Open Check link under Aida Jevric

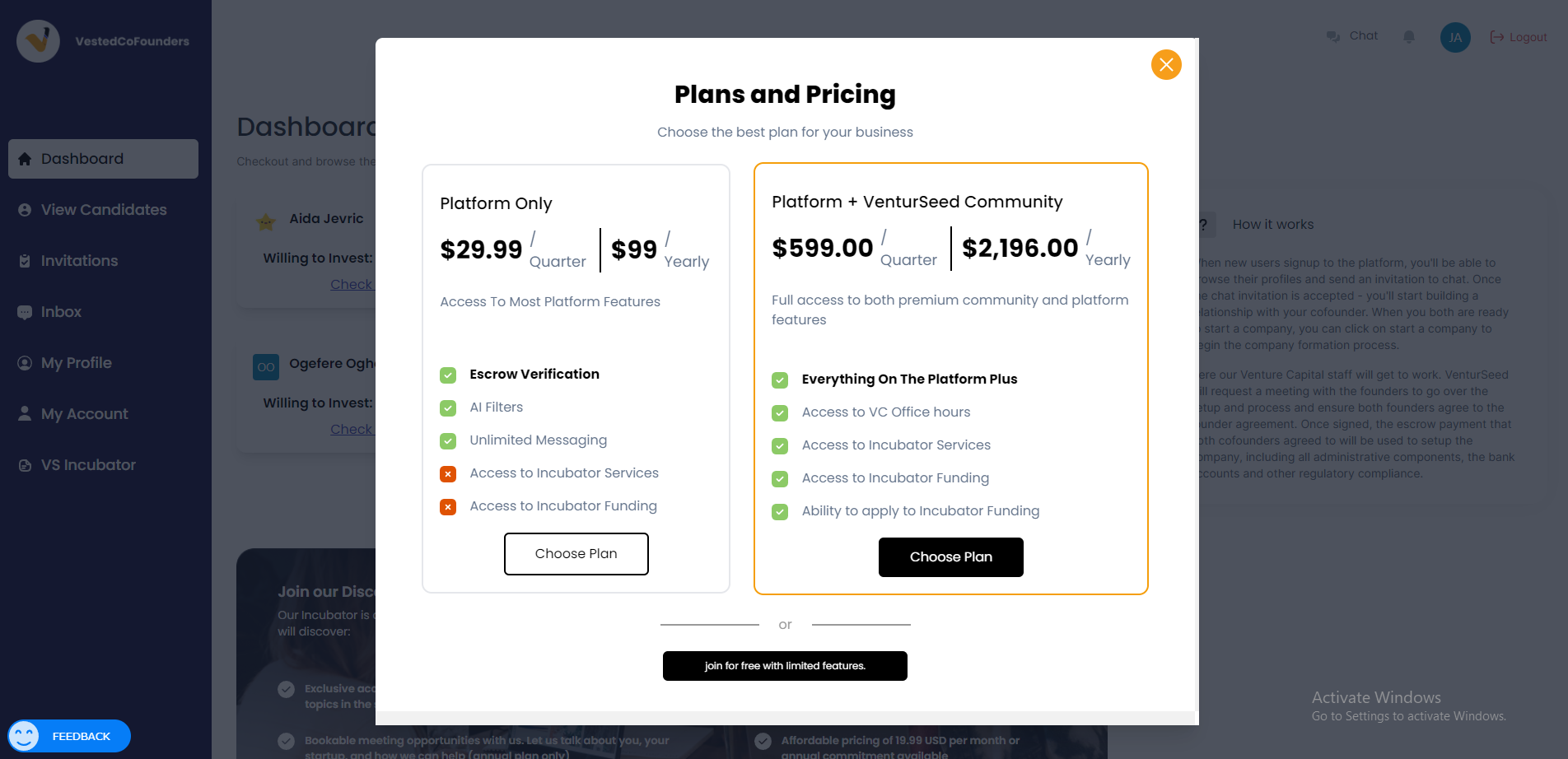tap(352, 285)
